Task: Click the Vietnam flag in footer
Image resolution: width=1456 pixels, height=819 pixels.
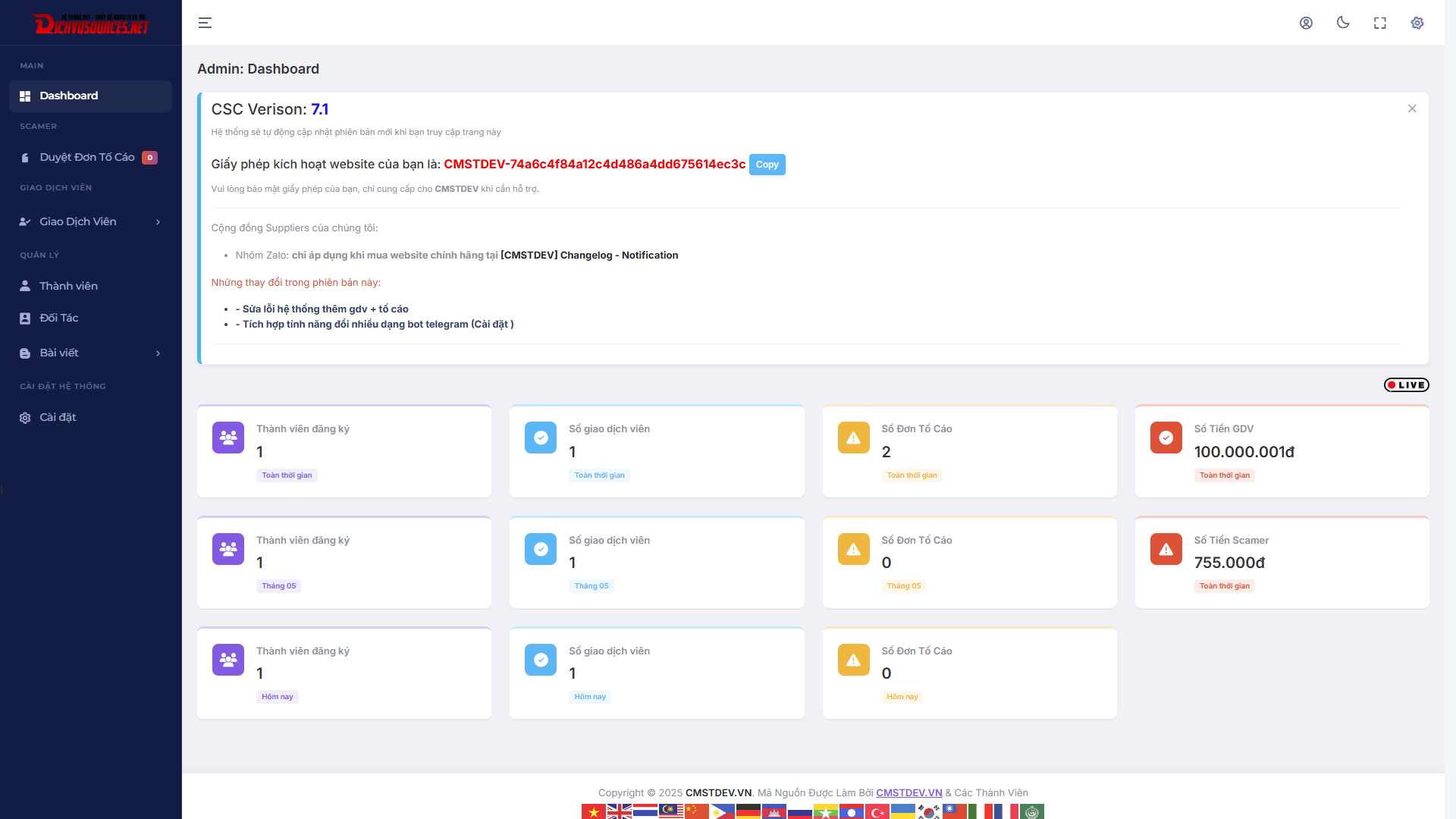Action: (x=594, y=811)
